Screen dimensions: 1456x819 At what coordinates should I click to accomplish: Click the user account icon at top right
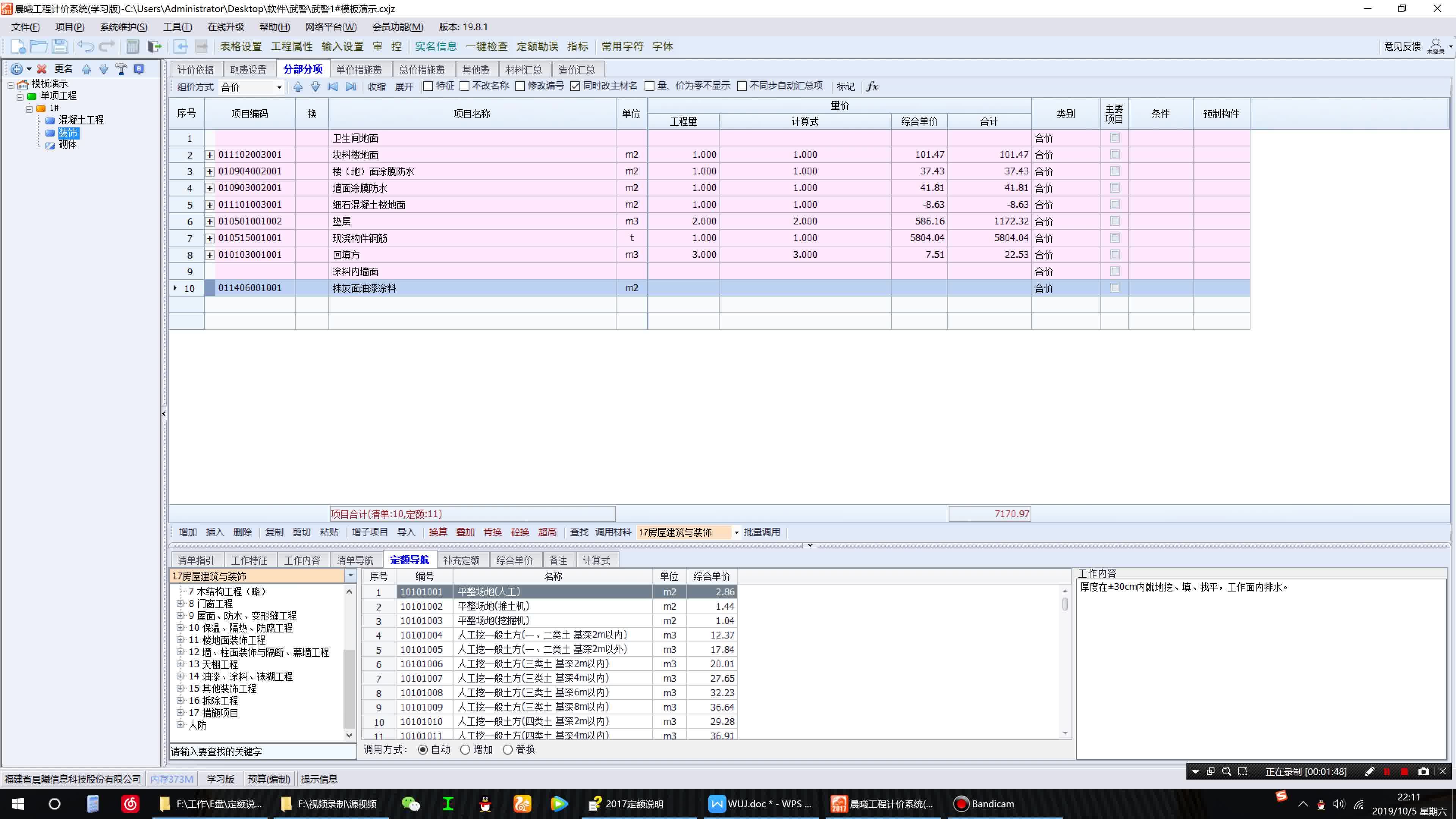click(x=1436, y=46)
